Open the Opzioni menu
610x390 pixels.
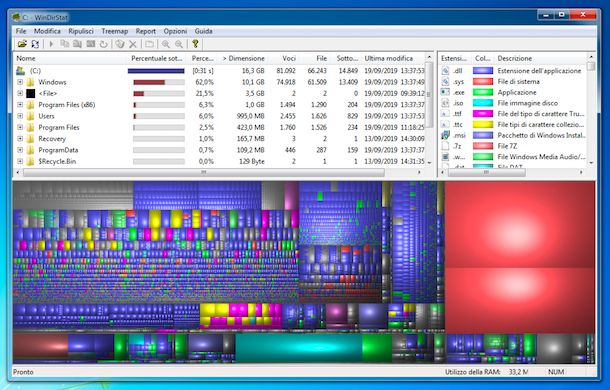coord(175,31)
